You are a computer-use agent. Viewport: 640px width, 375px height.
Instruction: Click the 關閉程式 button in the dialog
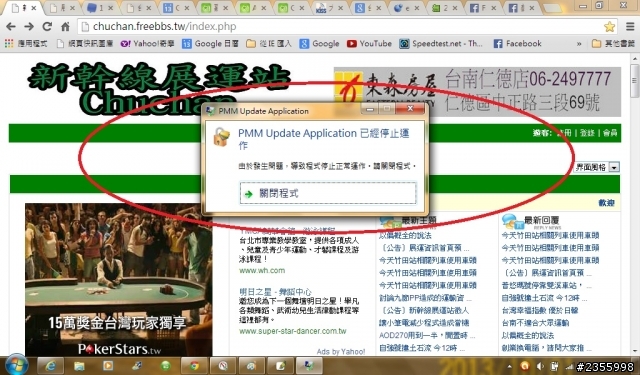328,193
